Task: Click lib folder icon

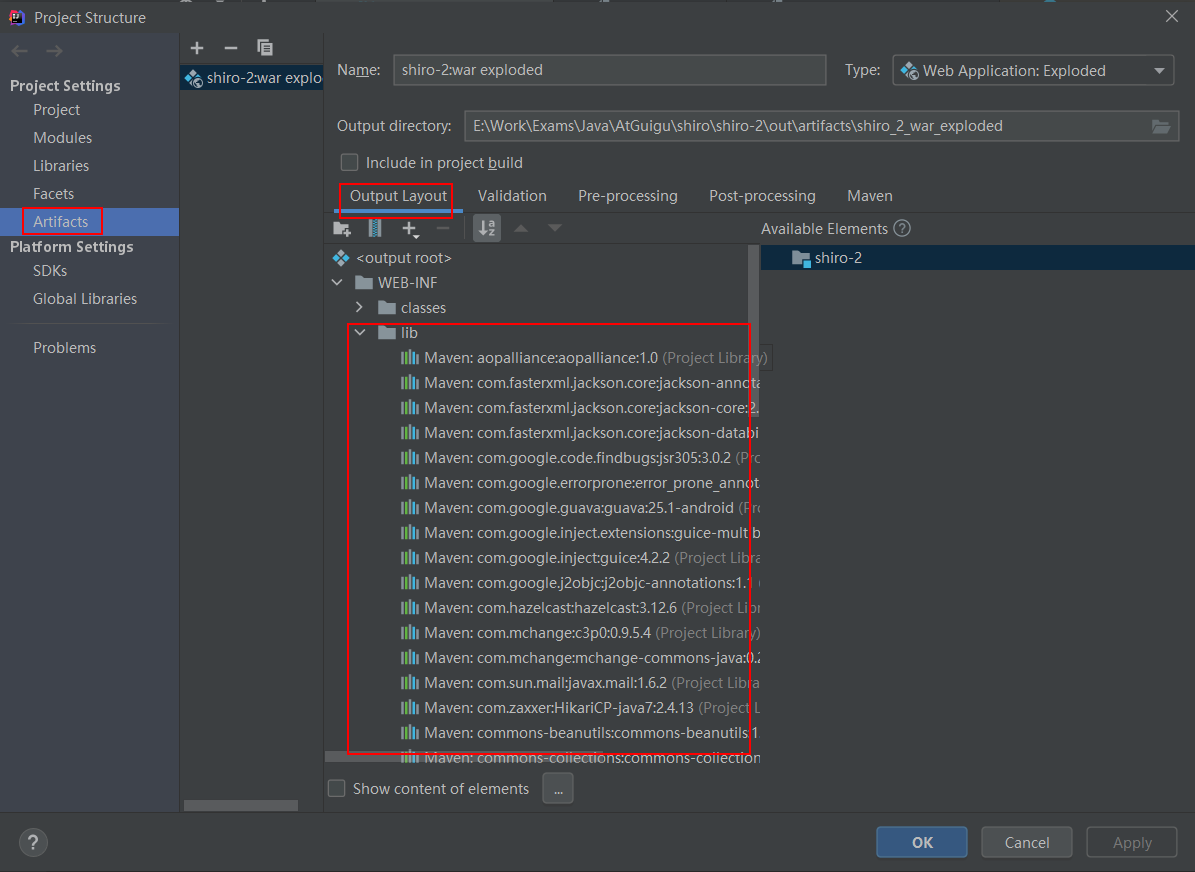Action: pyautogui.click(x=387, y=332)
